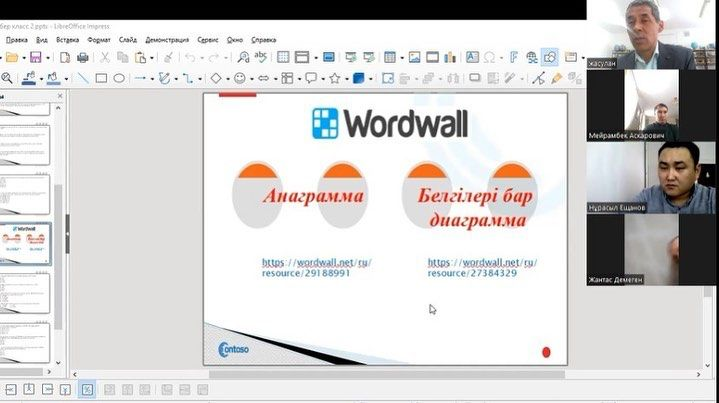719x403 pixels.
Task: Select the blue 3D Objects tool
Action: (x=359, y=78)
